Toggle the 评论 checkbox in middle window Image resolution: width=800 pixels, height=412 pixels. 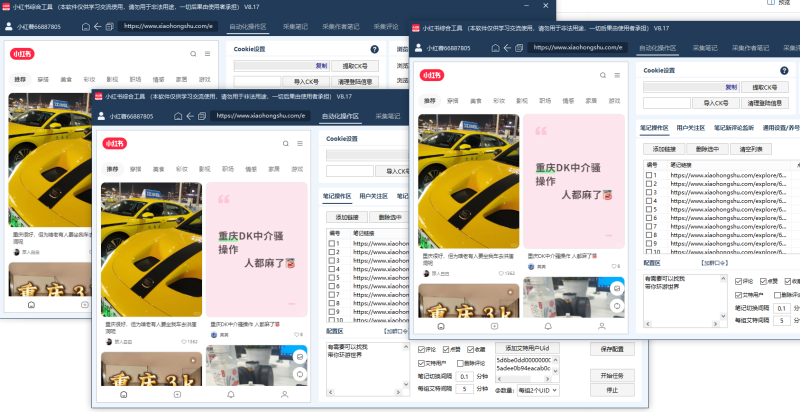(x=421, y=350)
